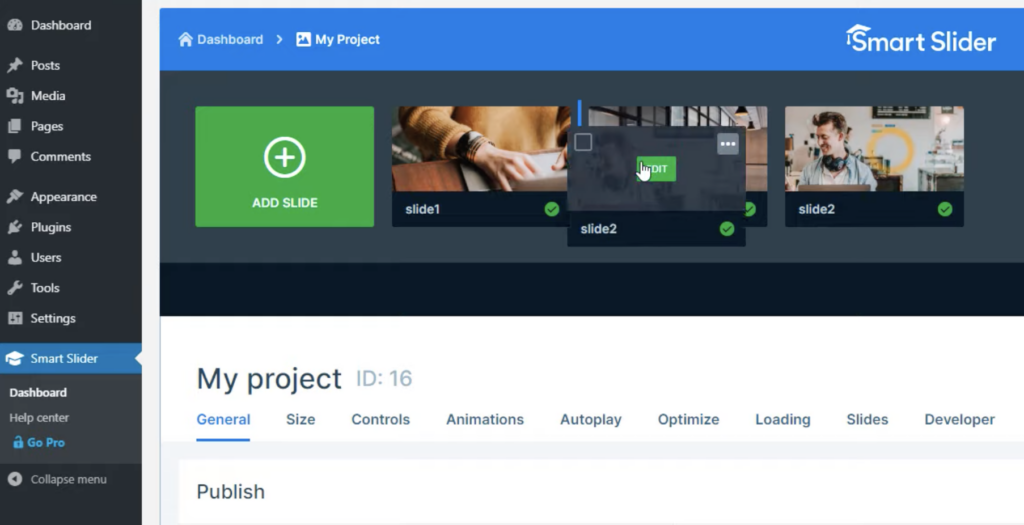This screenshot has height=525, width=1024.
Task: Open the three-dots menu on hovered slide
Action: click(727, 144)
